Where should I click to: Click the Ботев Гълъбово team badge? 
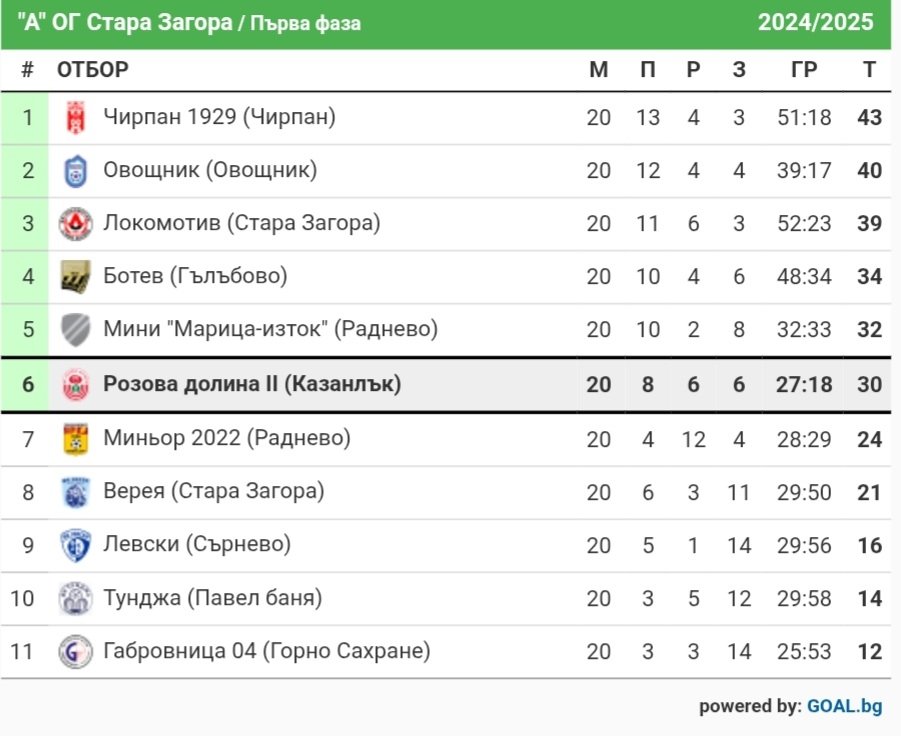click(x=76, y=277)
